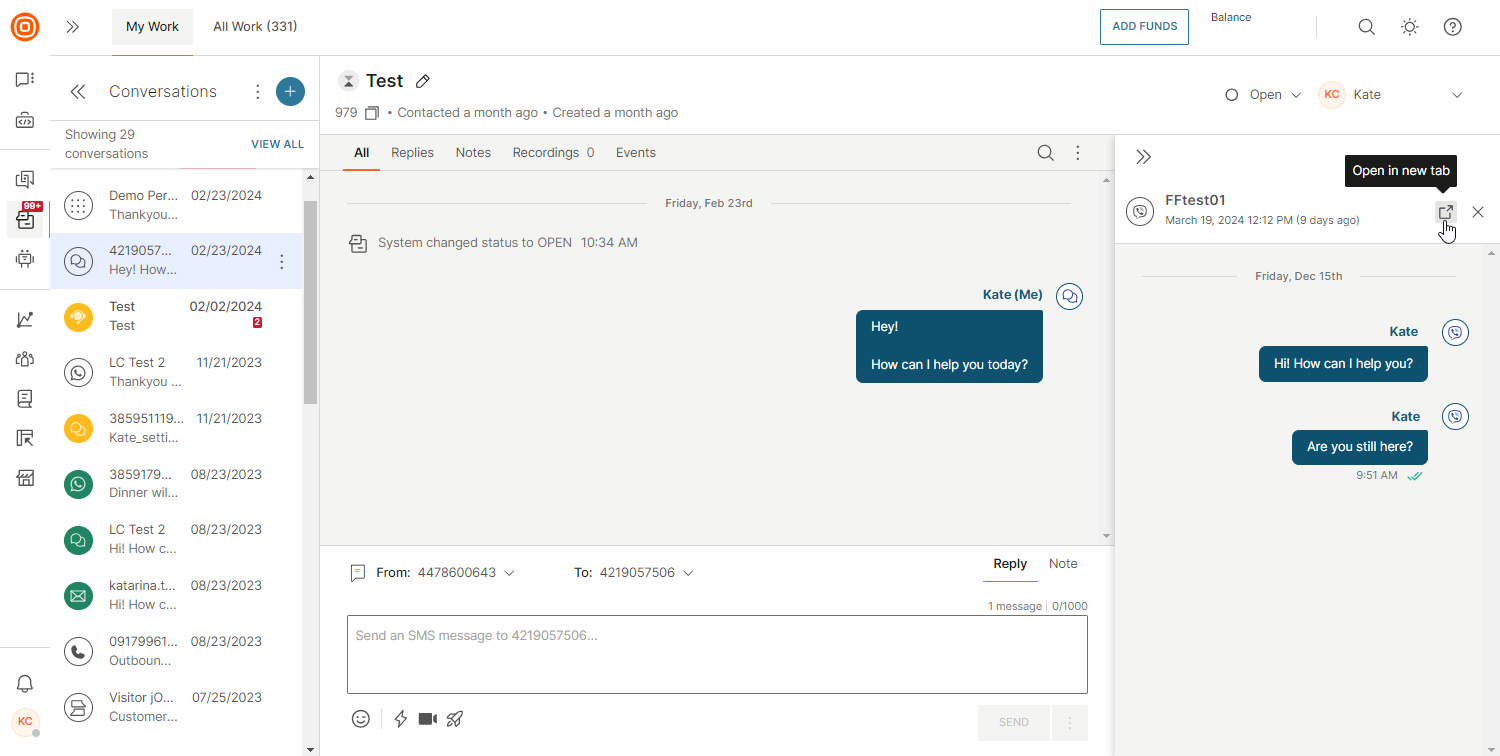Click the rocket icon in composer
The height and width of the screenshot is (756, 1500).
tap(455, 719)
